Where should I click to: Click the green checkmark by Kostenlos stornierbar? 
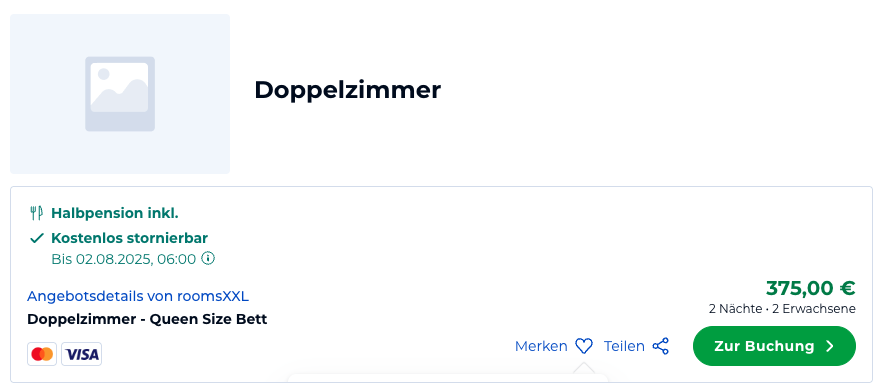[37, 238]
